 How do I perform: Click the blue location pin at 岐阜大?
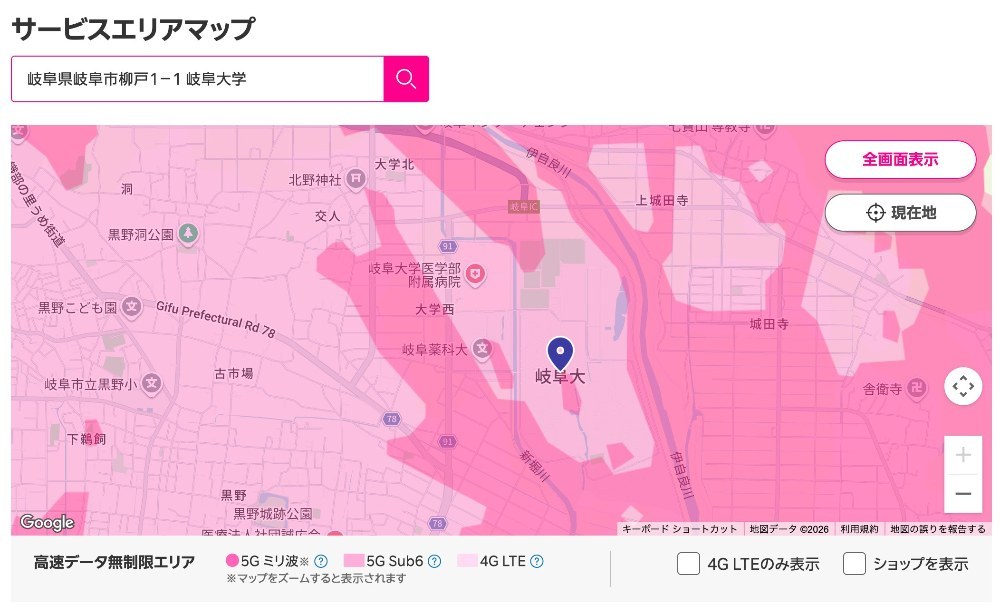pyautogui.click(x=560, y=353)
